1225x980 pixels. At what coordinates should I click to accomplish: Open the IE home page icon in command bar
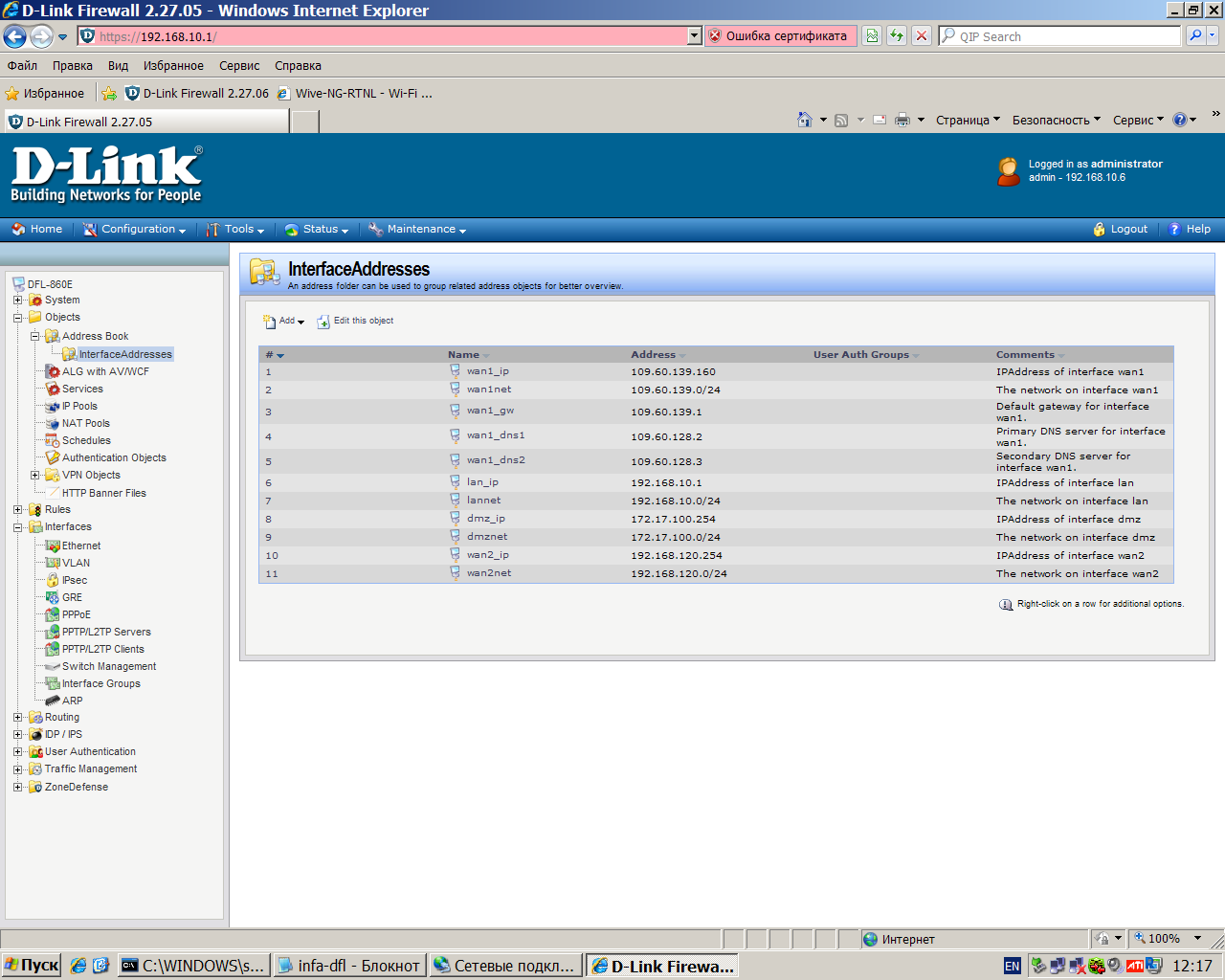point(805,120)
